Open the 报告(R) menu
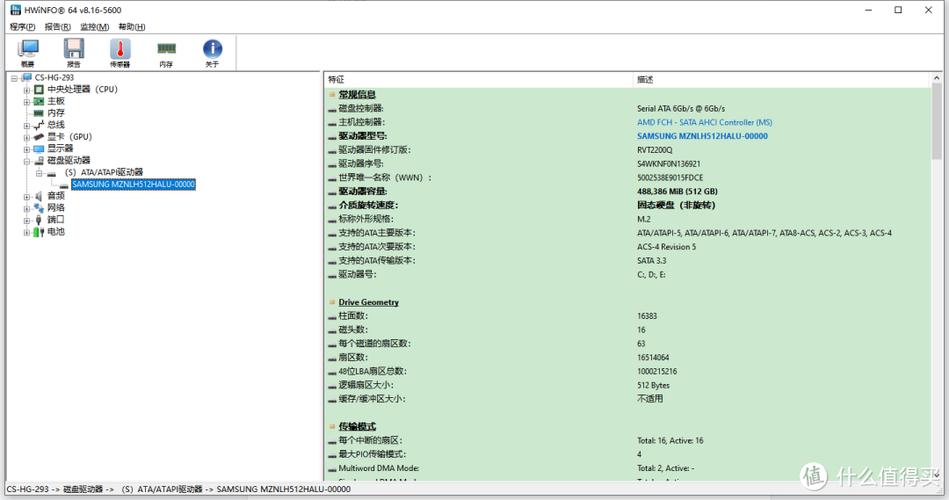 (57, 27)
